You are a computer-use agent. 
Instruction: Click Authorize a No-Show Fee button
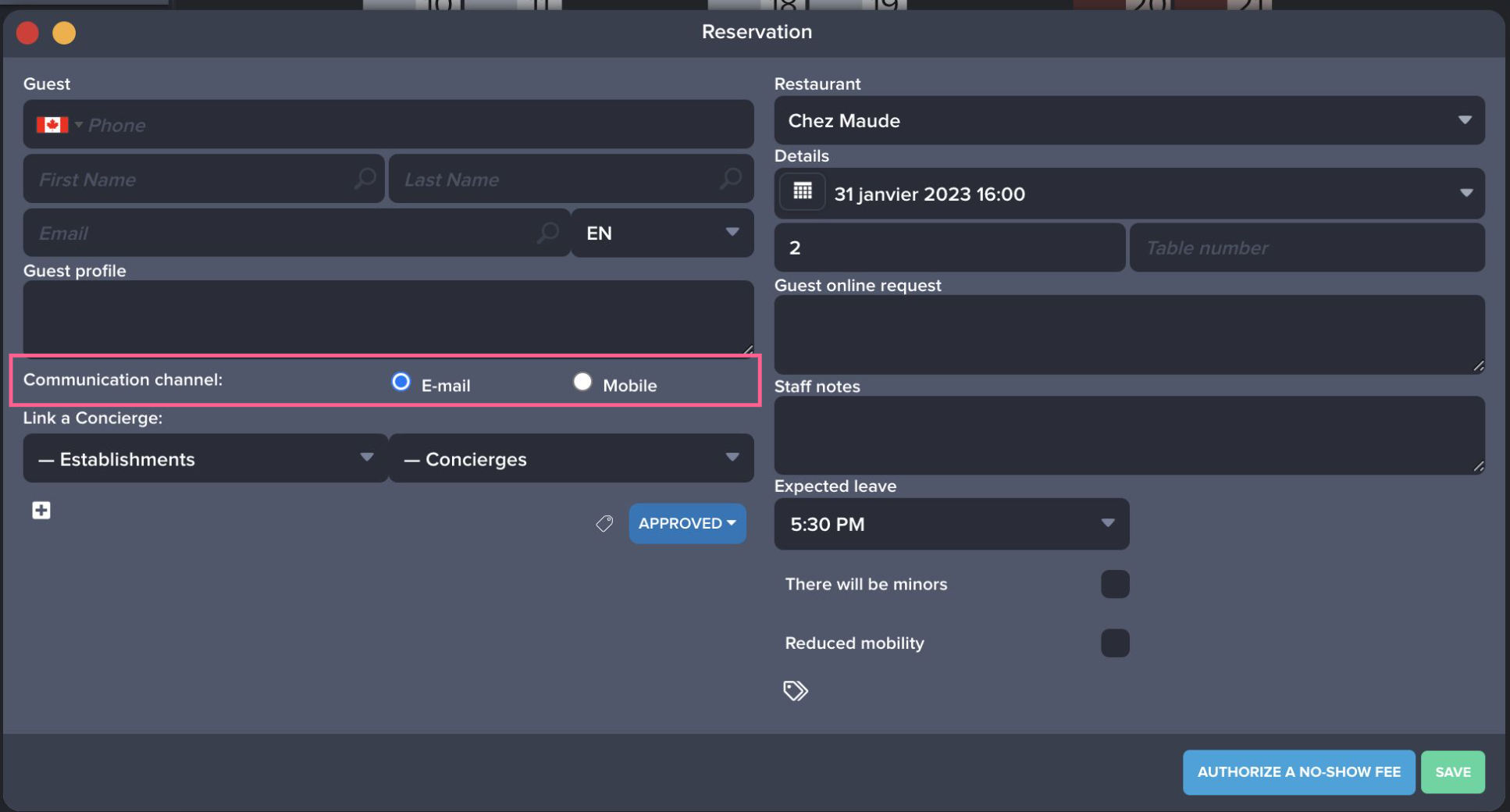1298,772
